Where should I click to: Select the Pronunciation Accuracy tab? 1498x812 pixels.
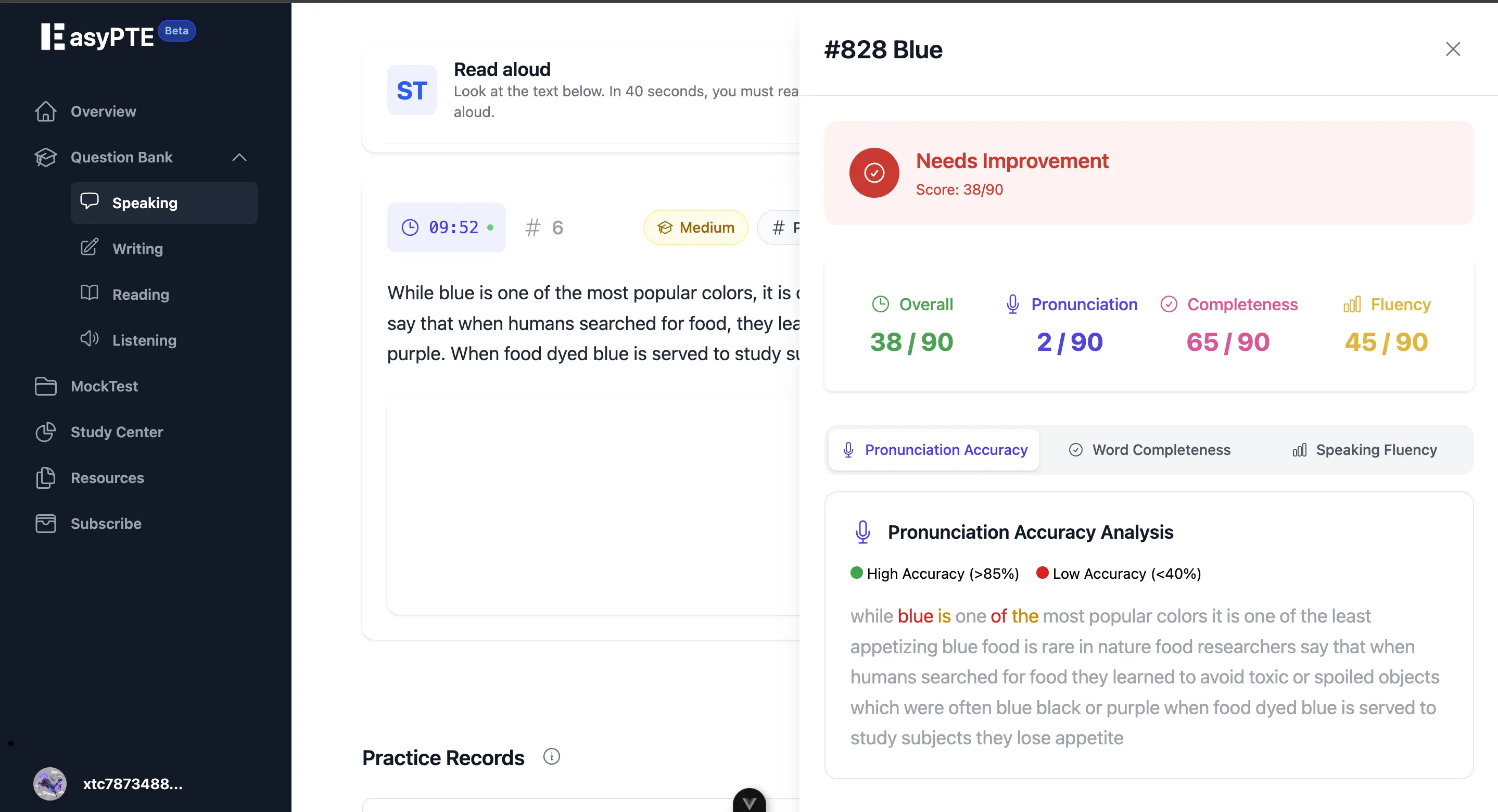(x=934, y=450)
